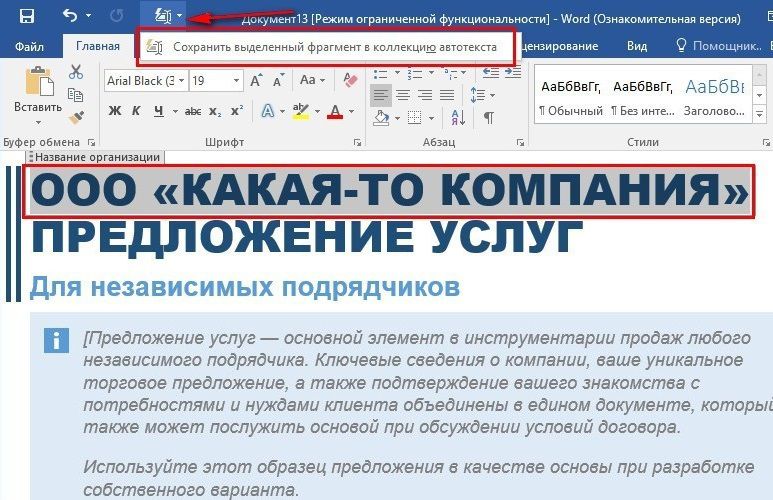Toggle bold Ж formatting
The image size is (773, 500).
point(114,111)
